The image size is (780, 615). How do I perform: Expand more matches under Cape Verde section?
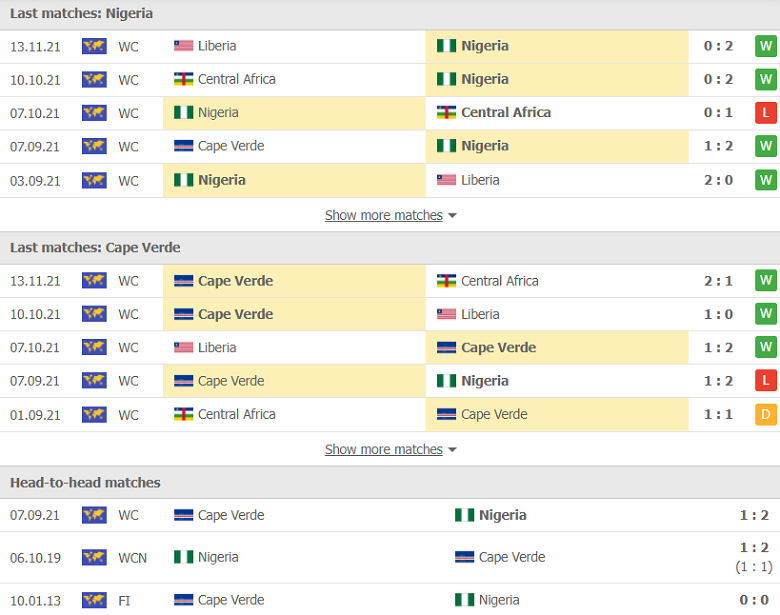coord(383,449)
